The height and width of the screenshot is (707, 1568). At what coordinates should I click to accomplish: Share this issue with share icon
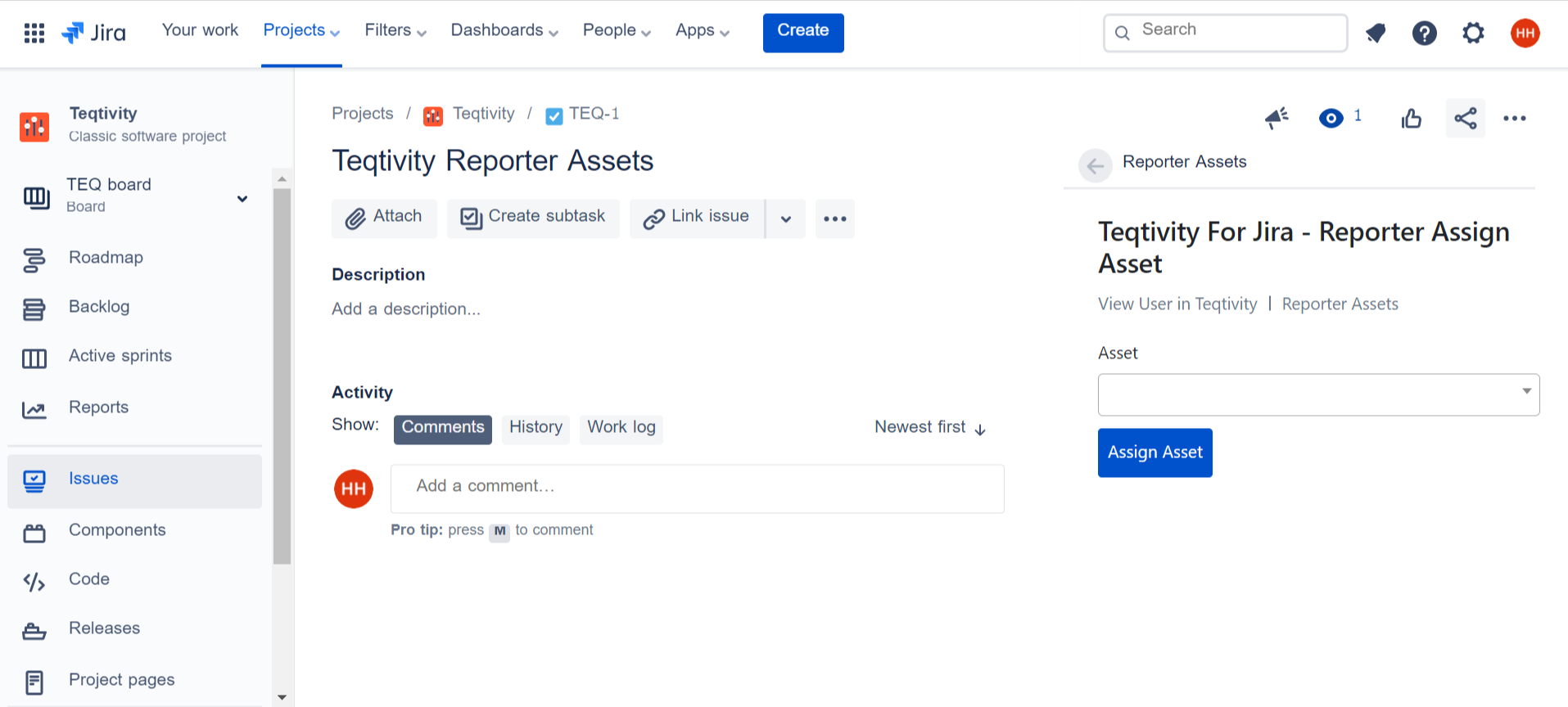click(x=1466, y=119)
